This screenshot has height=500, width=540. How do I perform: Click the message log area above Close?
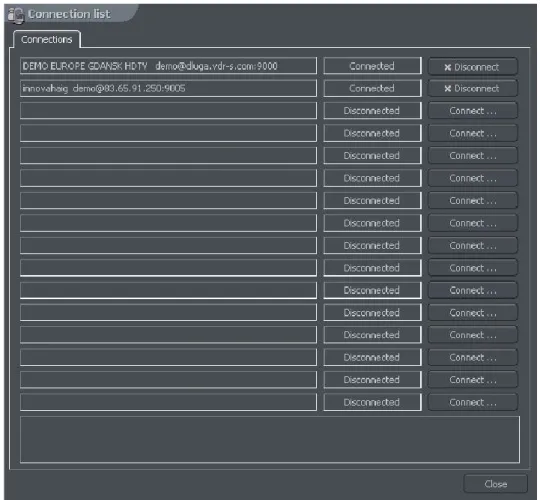(x=270, y=440)
